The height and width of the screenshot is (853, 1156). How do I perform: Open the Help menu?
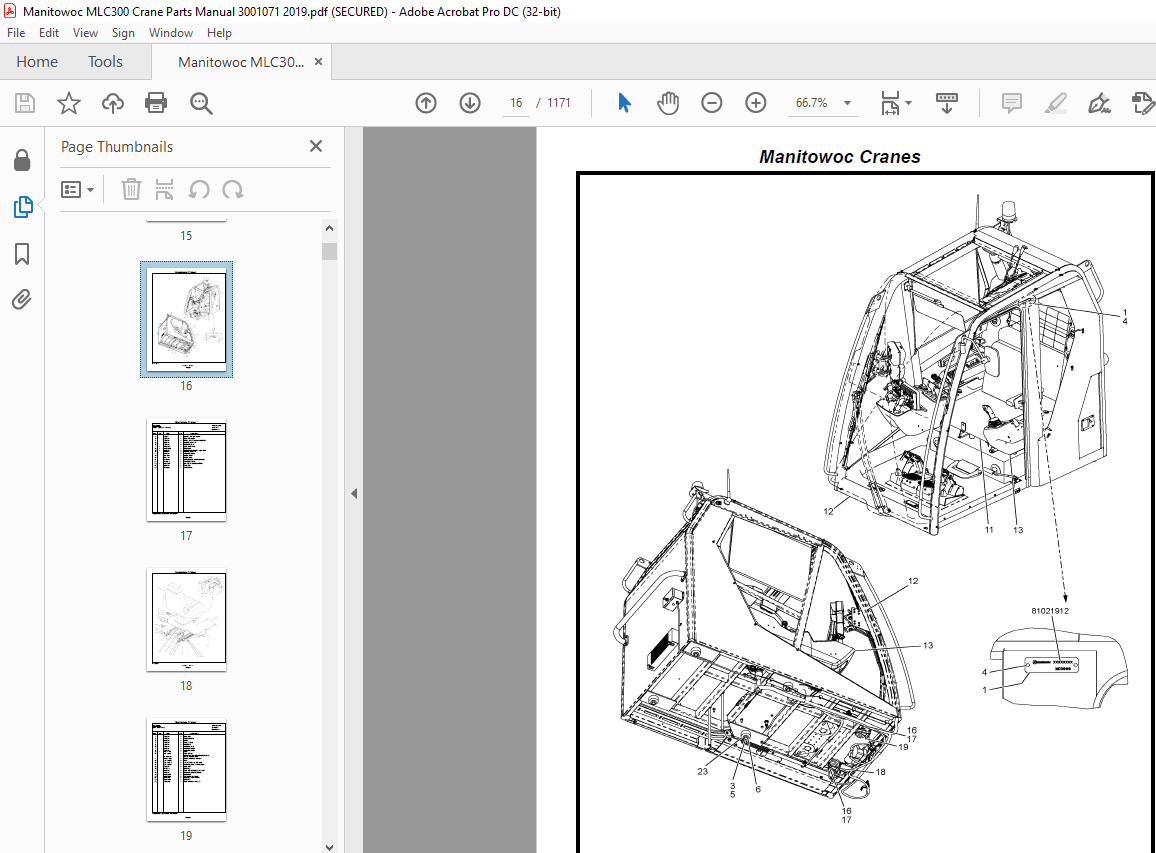(x=219, y=33)
